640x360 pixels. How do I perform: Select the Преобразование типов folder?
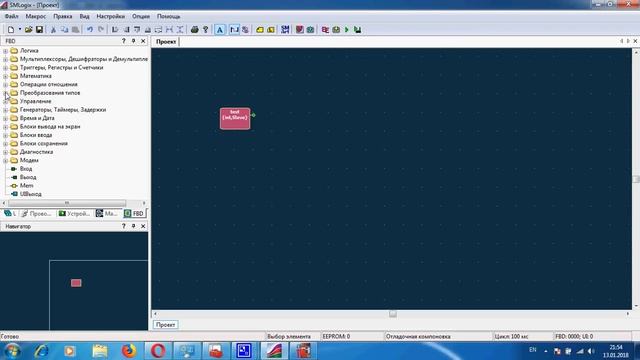click(50, 93)
